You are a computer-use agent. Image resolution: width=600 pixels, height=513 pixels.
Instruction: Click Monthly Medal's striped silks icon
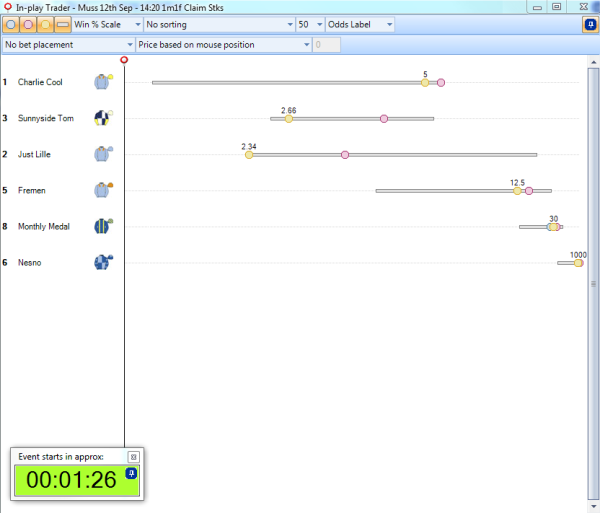[102, 226]
